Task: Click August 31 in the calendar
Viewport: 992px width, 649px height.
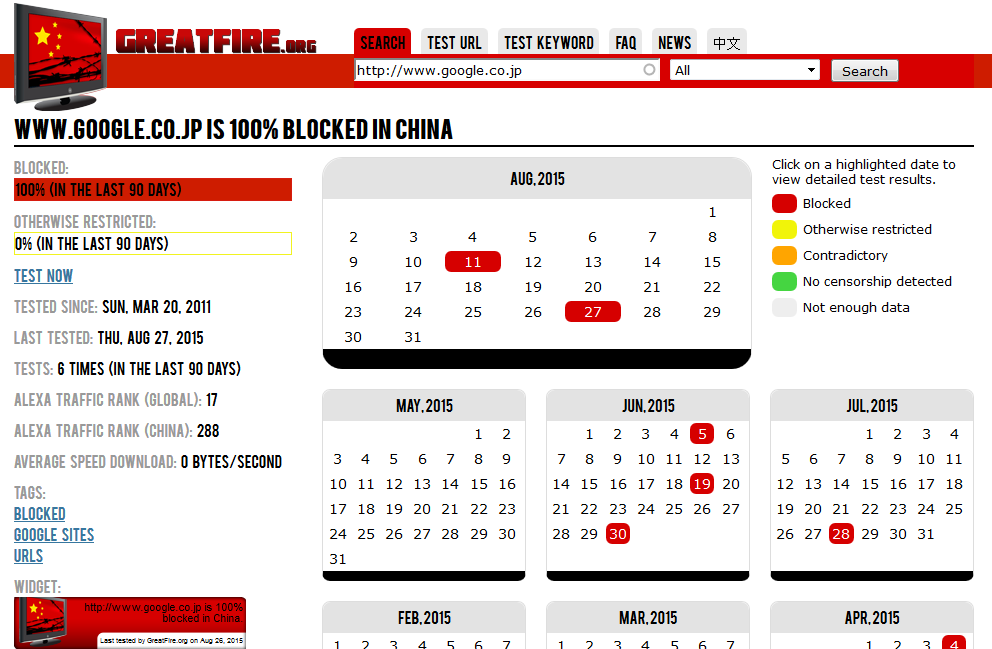Action: [x=412, y=337]
